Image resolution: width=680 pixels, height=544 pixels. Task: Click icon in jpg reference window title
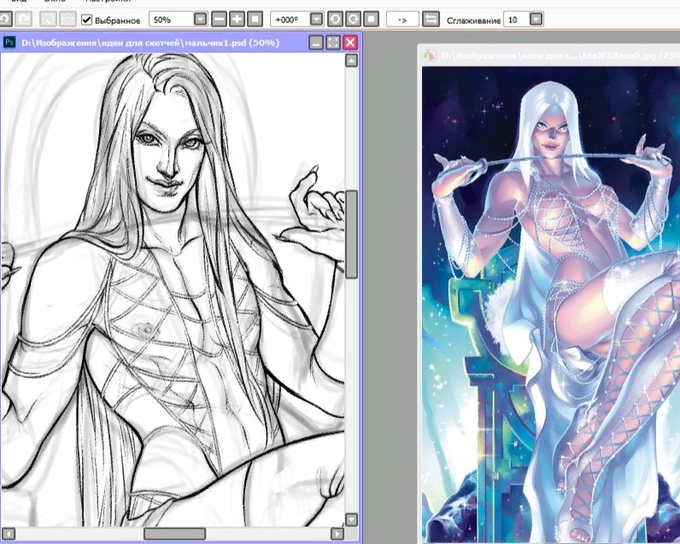click(430, 56)
